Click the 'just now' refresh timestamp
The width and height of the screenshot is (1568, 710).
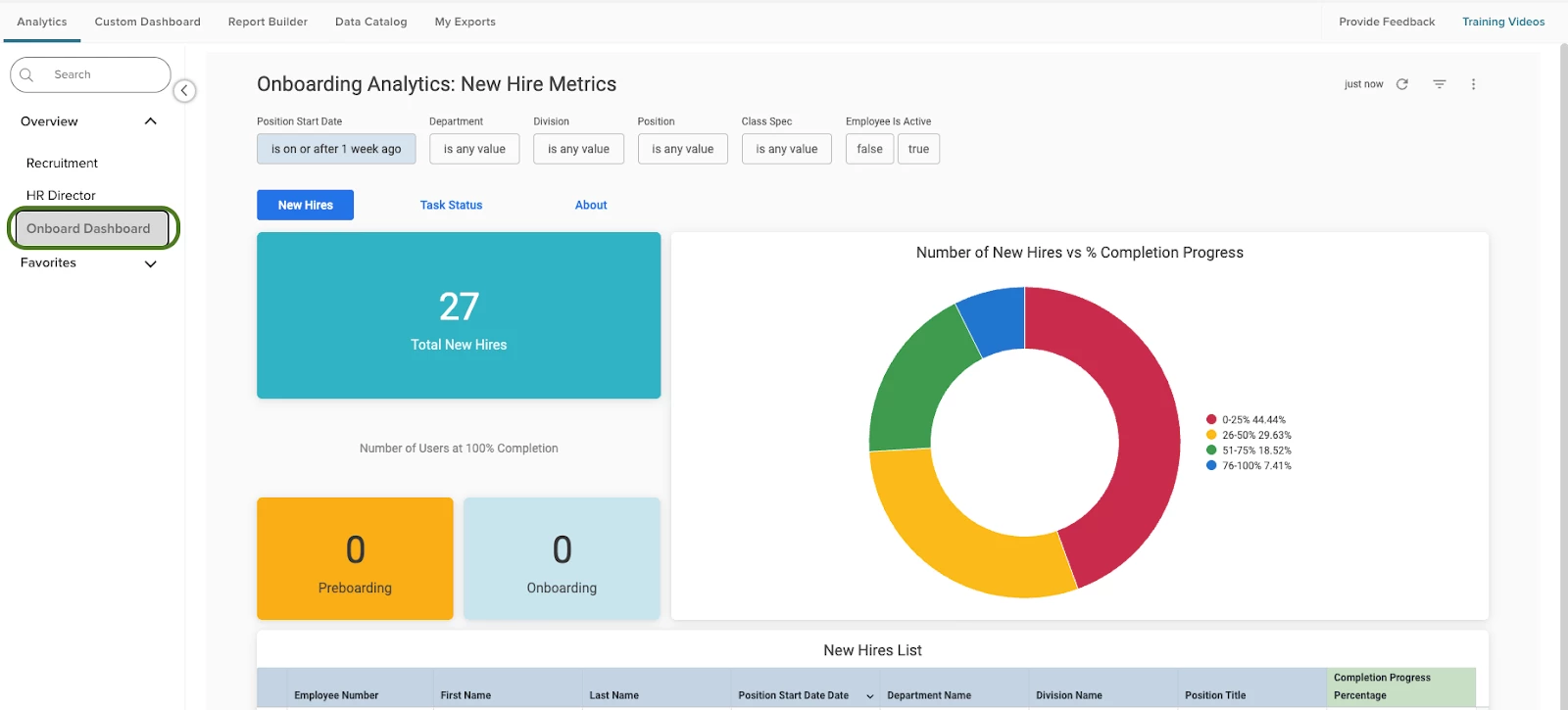1363,84
